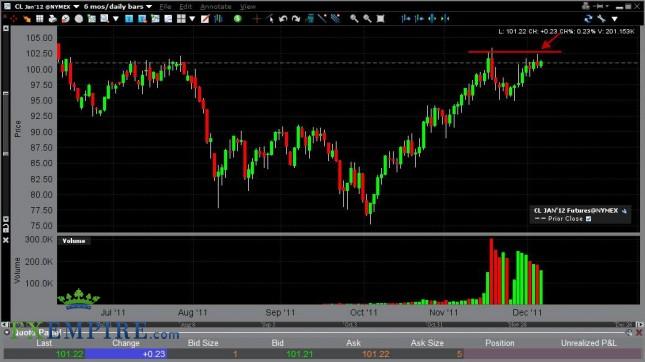Open the wrench configuration icon
Viewport: 645px width, 362px height.
[x=601, y=19]
